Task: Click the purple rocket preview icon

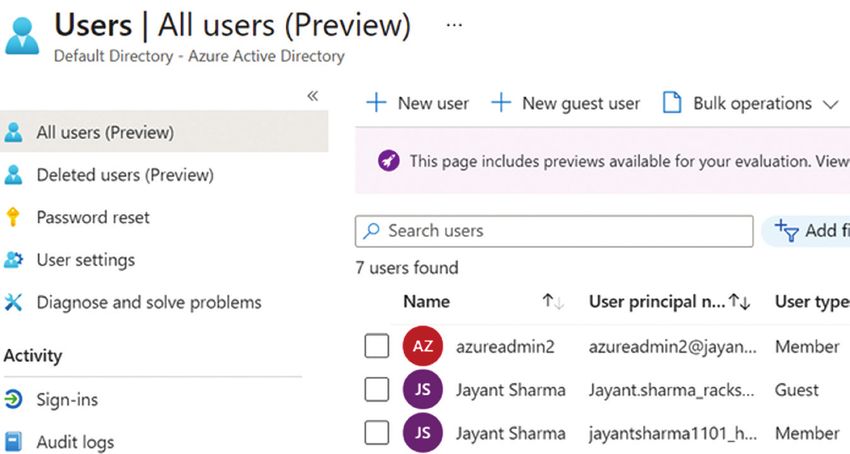Action: (x=389, y=161)
